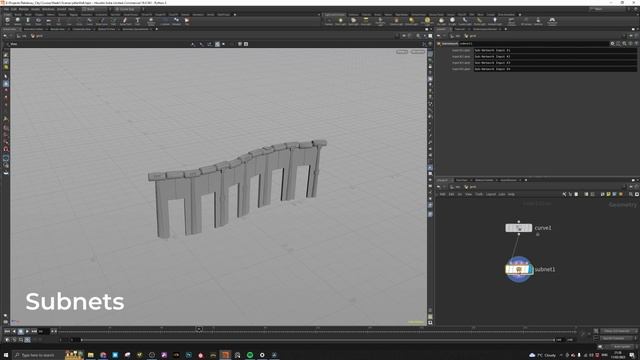This screenshot has height=360, width=640.
Task: Select the curve1 node
Action: (x=519, y=228)
